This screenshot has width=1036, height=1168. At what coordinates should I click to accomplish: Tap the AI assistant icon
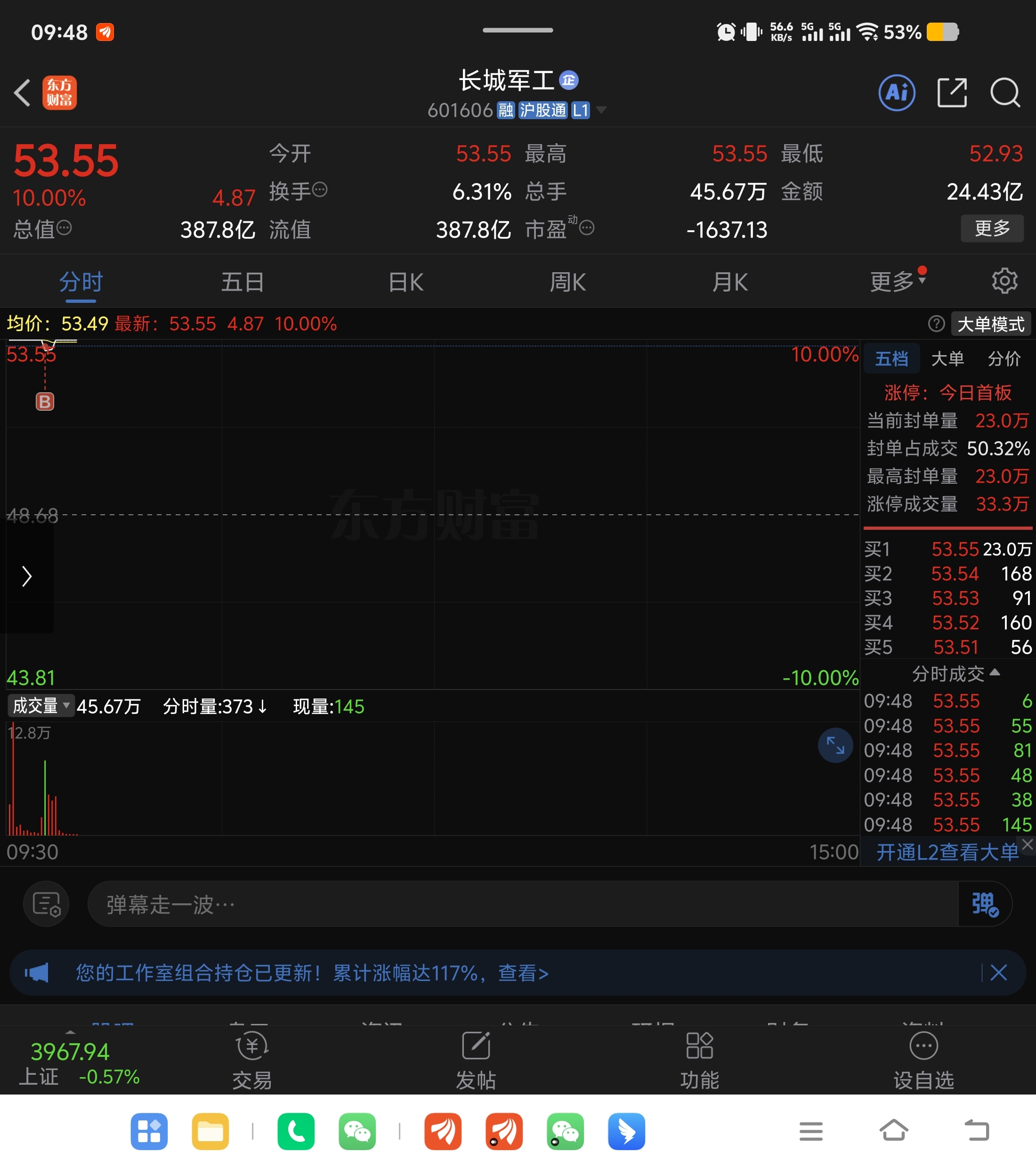896,93
